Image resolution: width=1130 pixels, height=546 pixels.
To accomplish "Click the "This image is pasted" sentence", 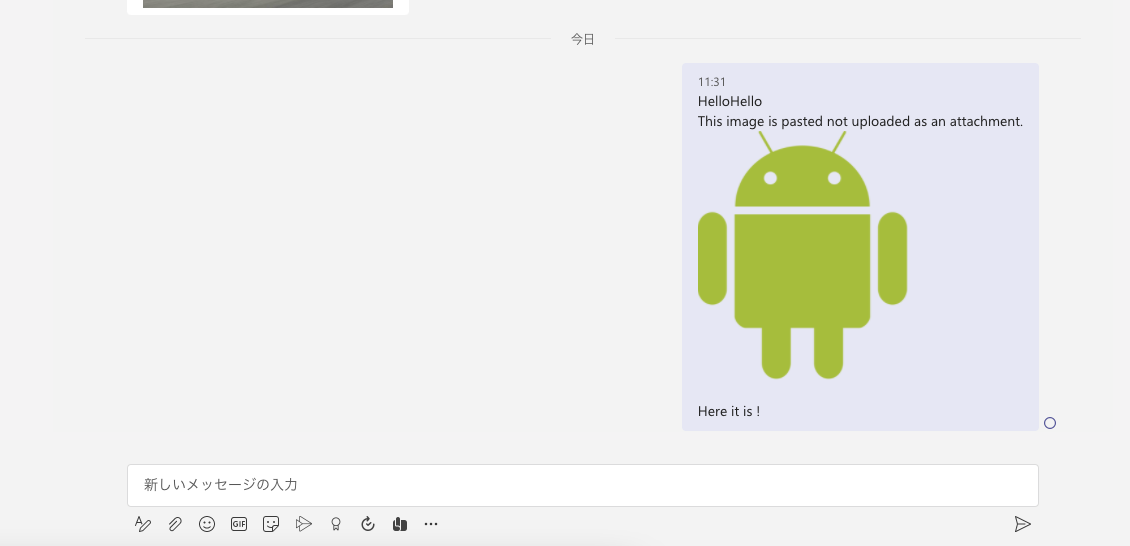I will pyautogui.click(x=860, y=121).
